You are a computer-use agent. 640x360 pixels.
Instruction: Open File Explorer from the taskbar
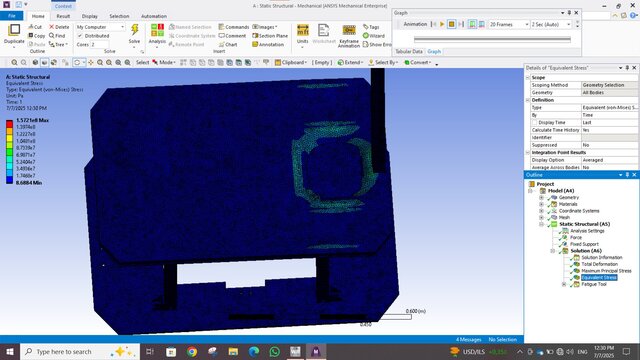click(233, 351)
